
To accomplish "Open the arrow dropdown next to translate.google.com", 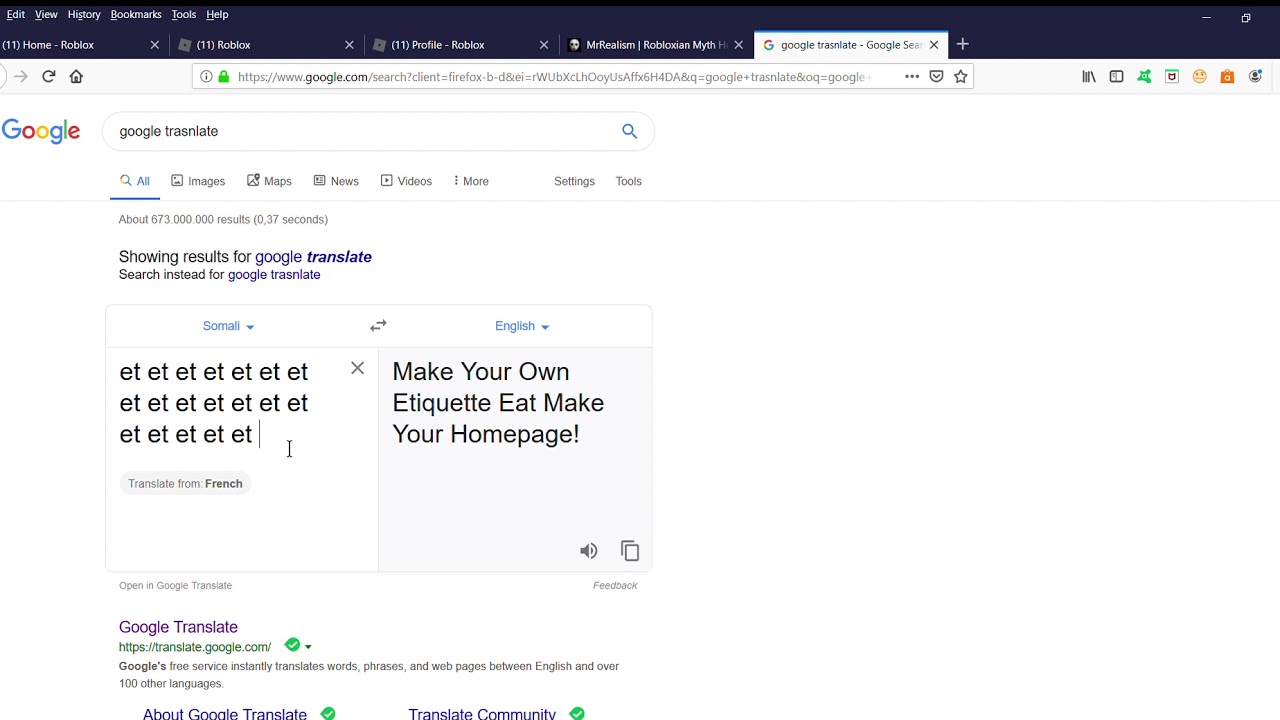I will tap(308, 647).
